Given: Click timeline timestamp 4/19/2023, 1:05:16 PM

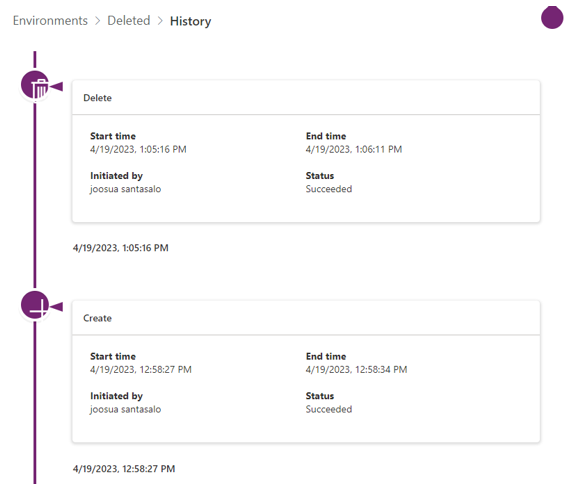Looking at the screenshot, I should coord(121,248).
